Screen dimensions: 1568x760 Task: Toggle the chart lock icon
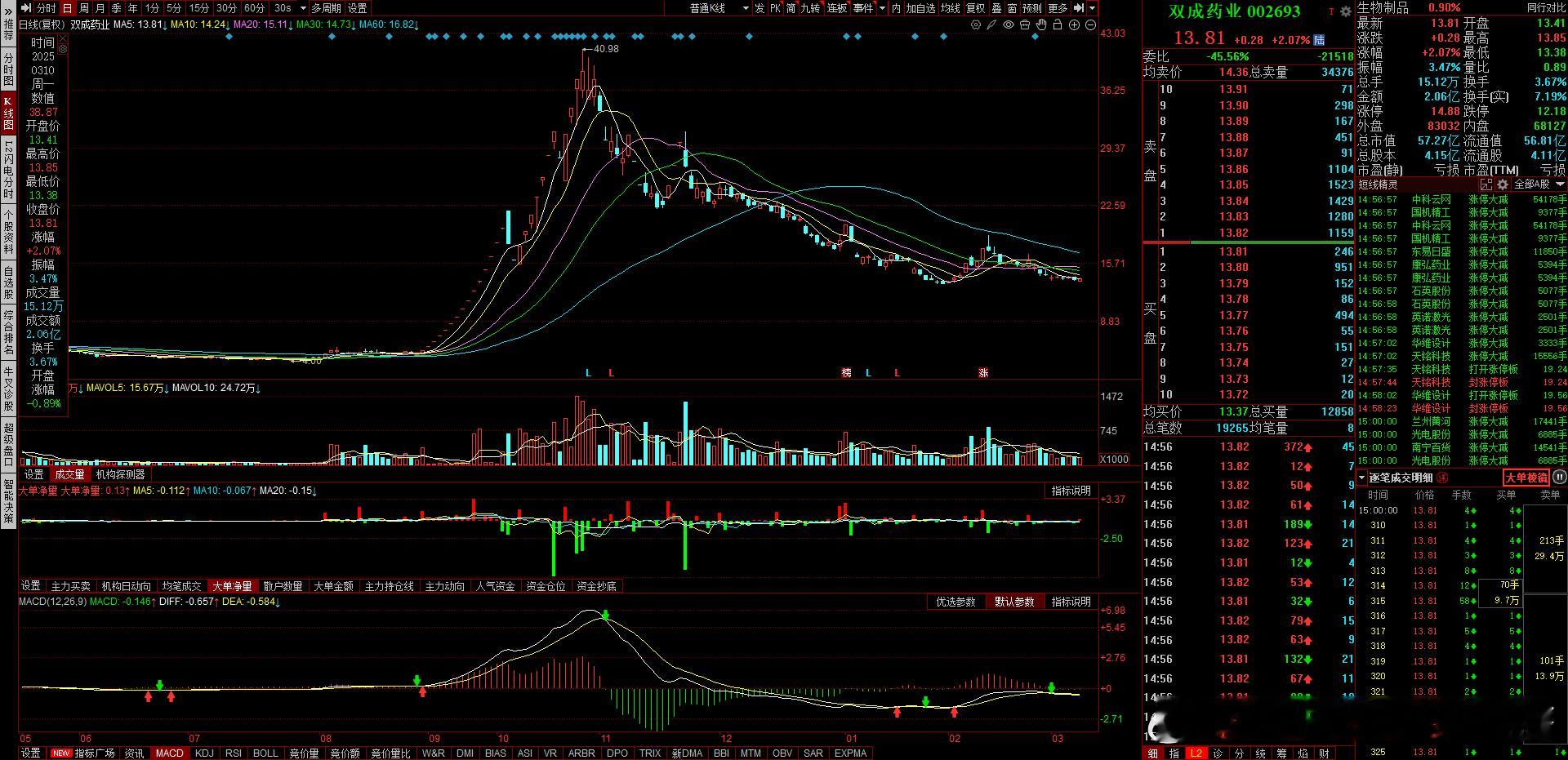(x=1058, y=25)
